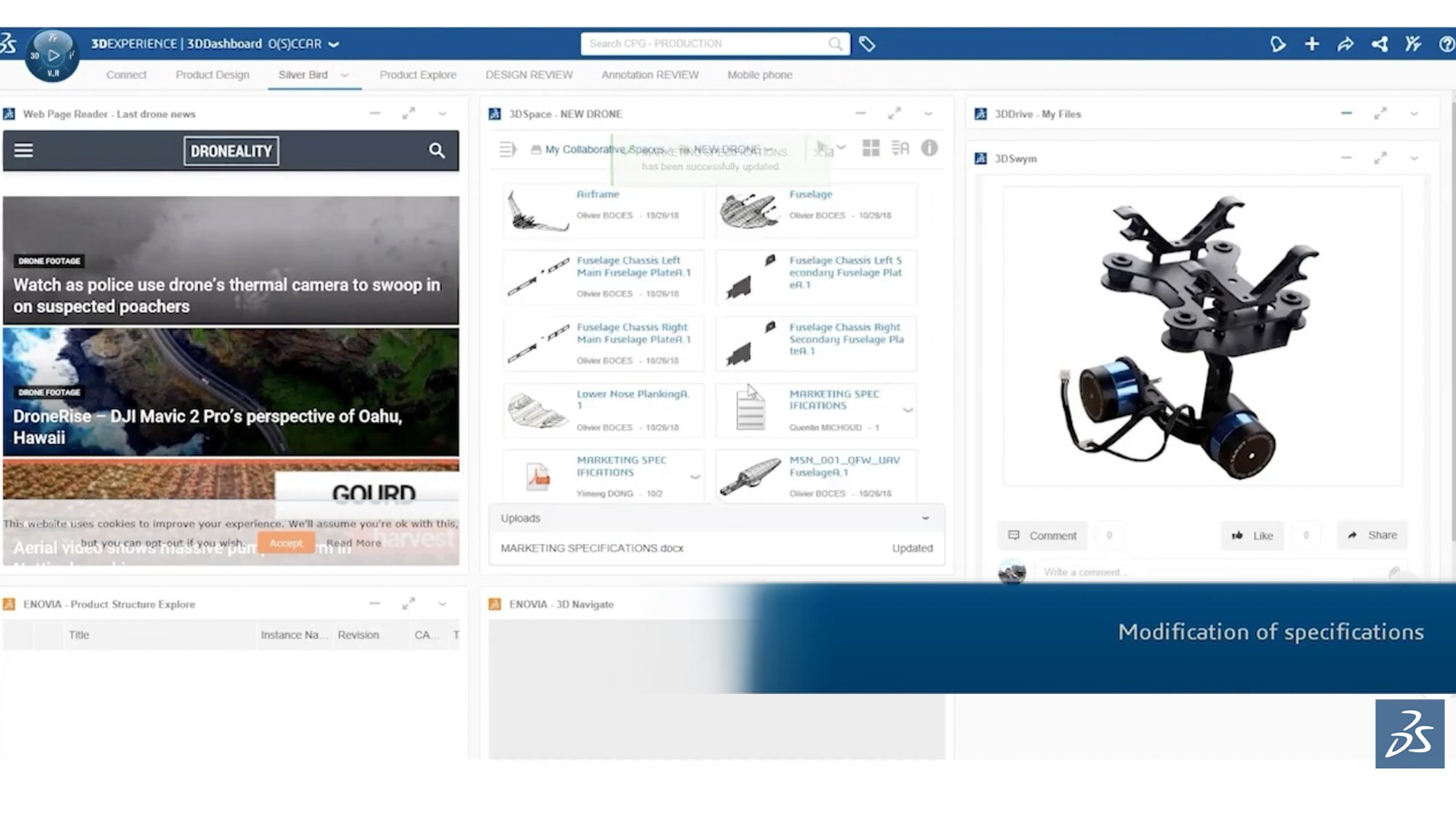This screenshot has height=818, width=1456.
Task: Open the information panel icon in 3DSpace
Action: coord(929,149)
